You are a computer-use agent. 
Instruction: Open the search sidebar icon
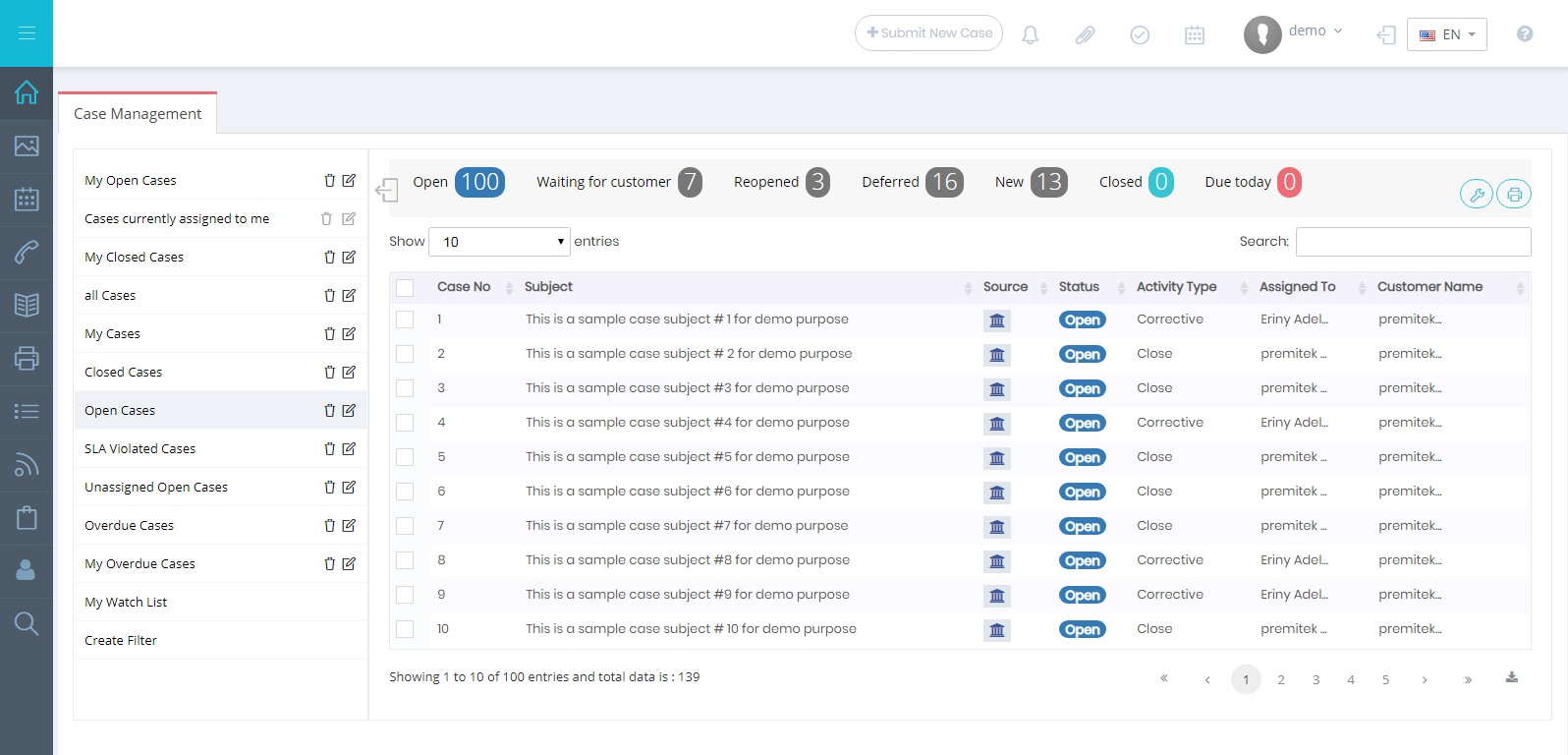27,623
